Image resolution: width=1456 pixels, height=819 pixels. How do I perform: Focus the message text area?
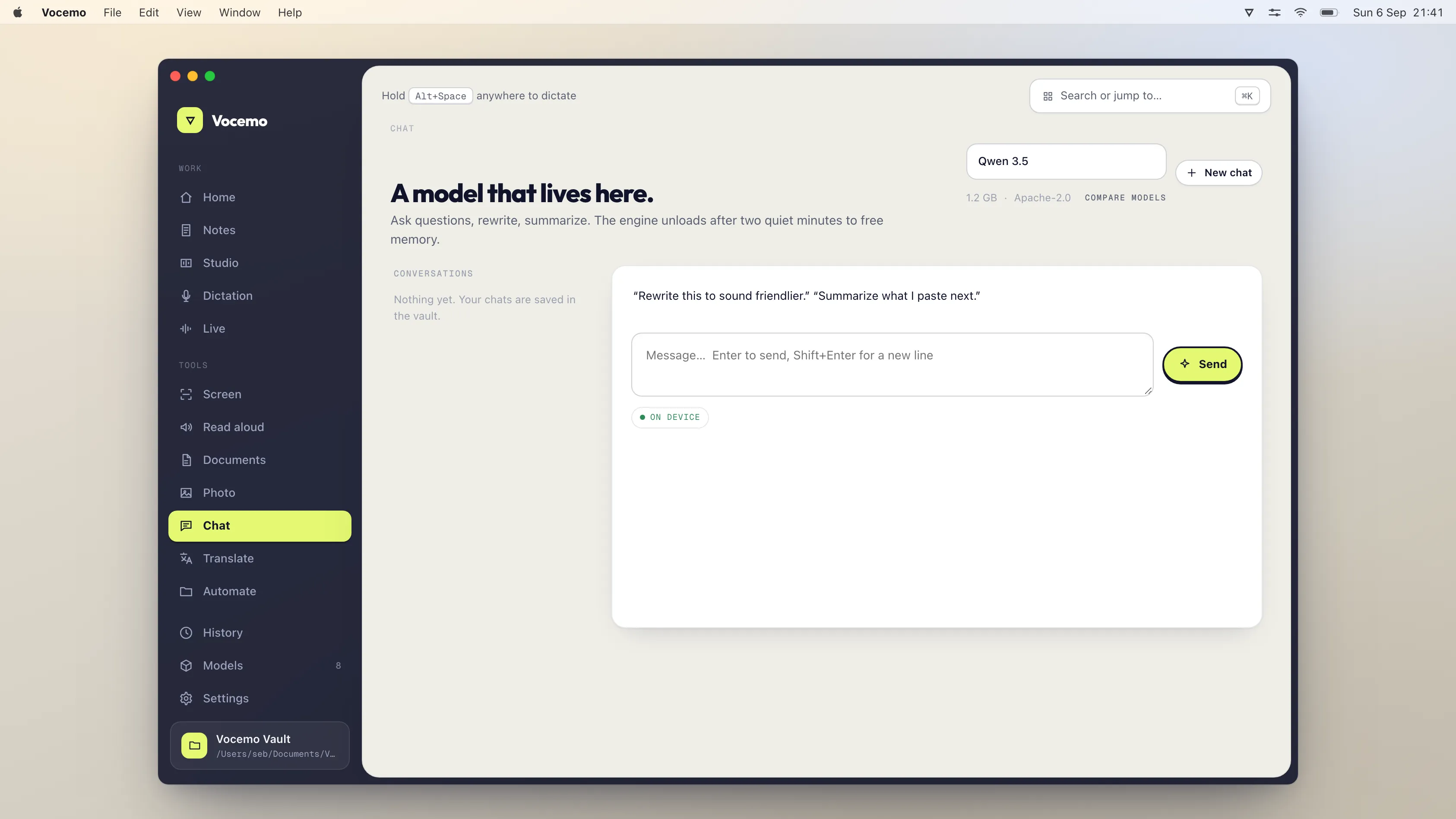click(892, 364)
